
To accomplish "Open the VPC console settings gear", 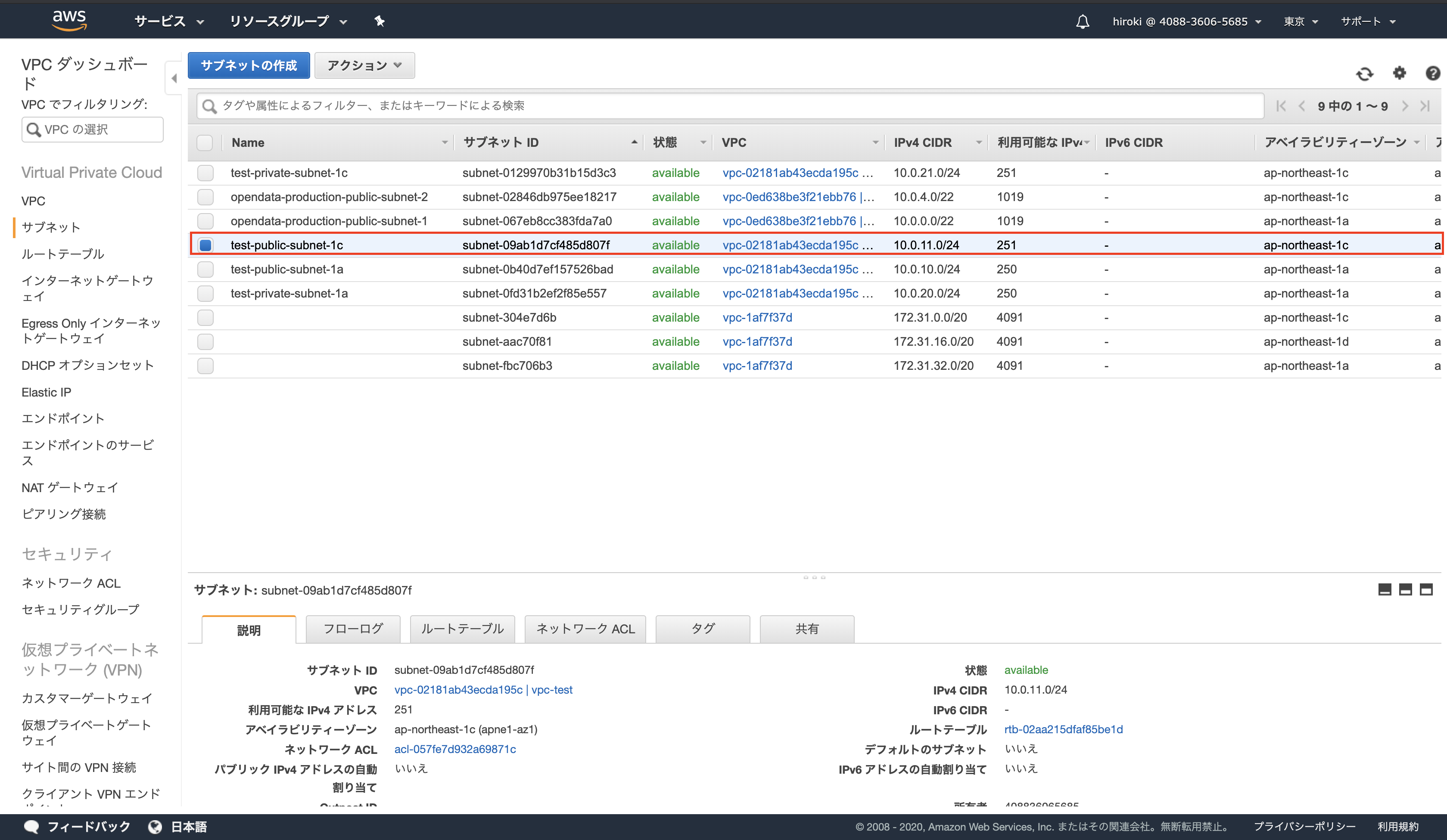I will click(x=1399, y=74).
